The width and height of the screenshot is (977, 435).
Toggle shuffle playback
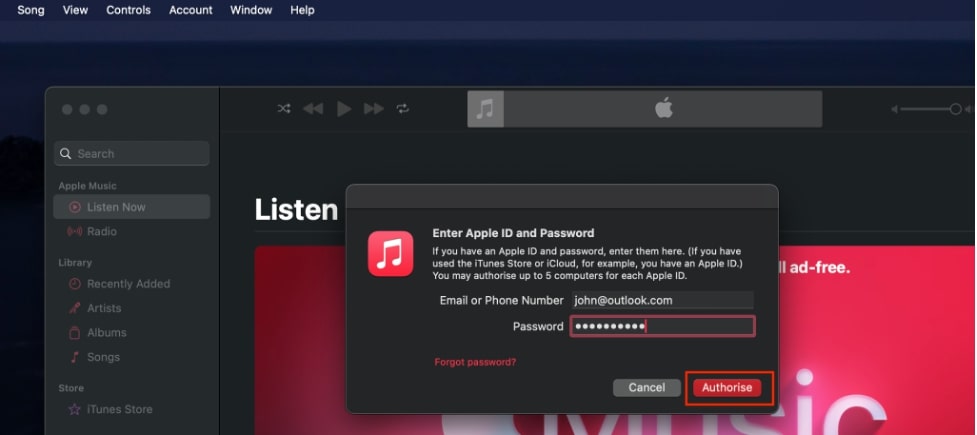coord(284,109)
